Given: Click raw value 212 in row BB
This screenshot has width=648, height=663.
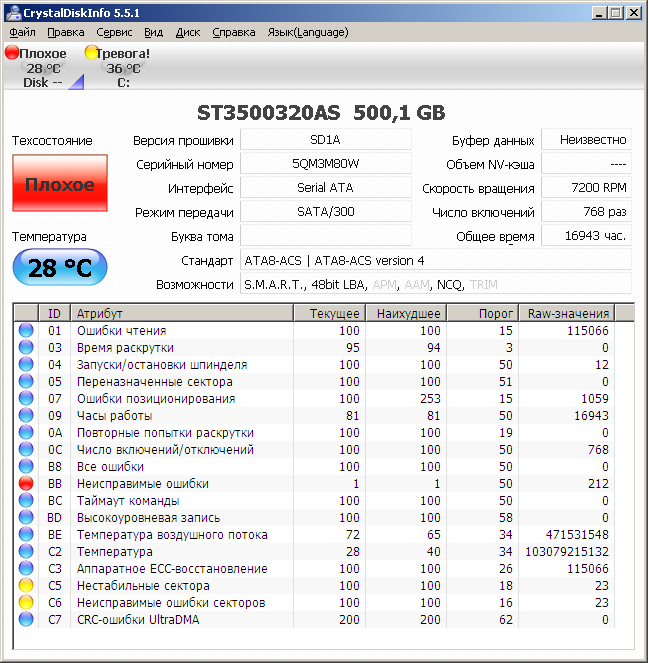Looking at the screenshot, I should [x=598, y=483].
